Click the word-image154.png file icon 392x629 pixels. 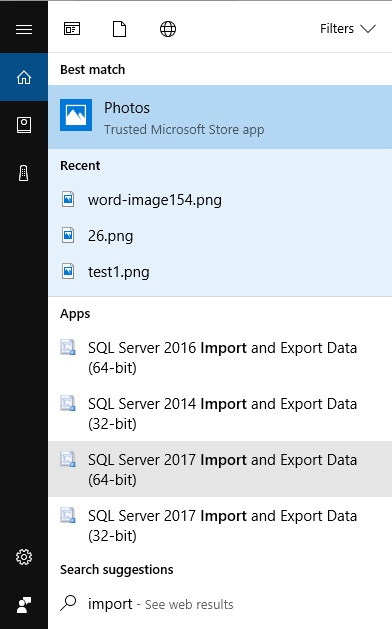click(68, 199)
